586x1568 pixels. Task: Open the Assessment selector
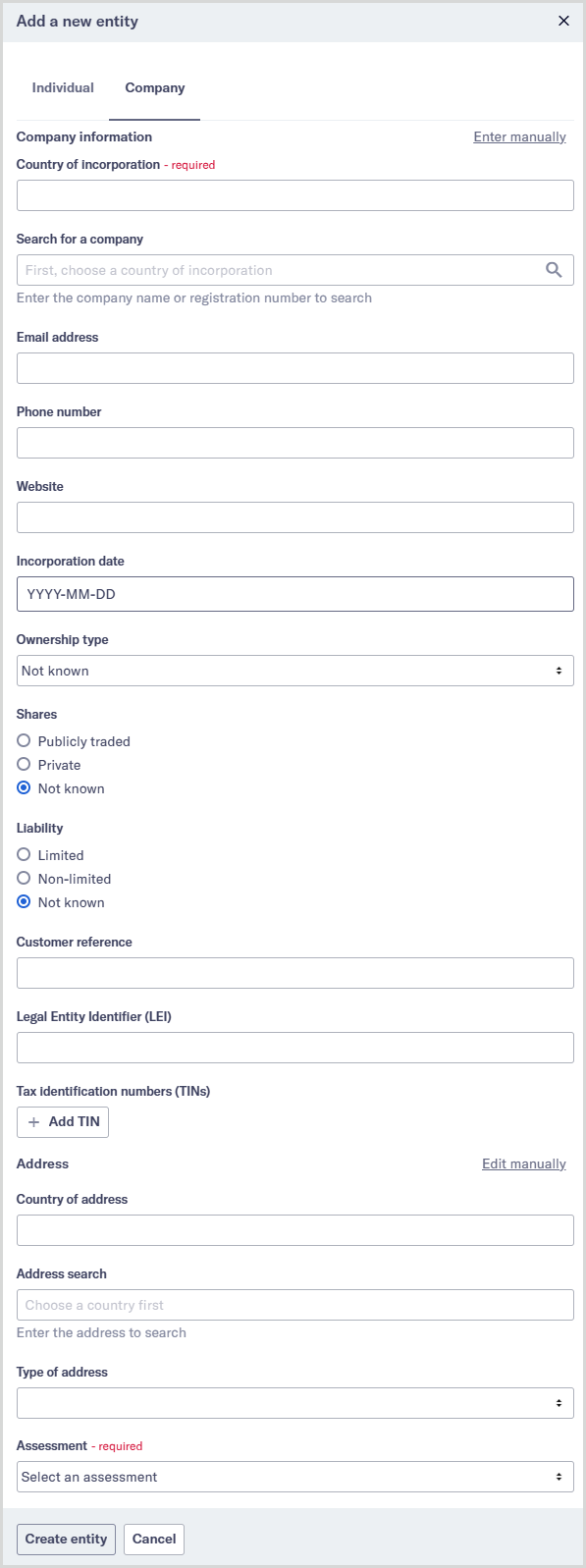click(x=294, y=1476)
